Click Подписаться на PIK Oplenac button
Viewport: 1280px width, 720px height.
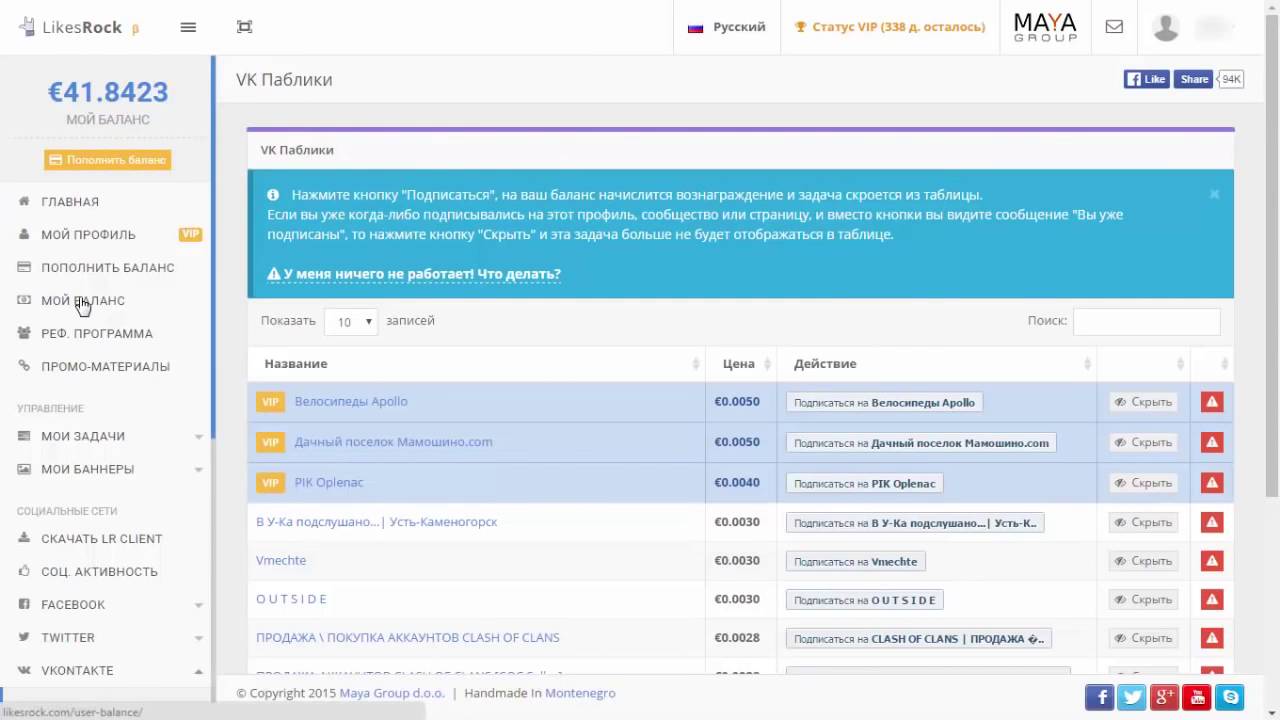(864, 483)
